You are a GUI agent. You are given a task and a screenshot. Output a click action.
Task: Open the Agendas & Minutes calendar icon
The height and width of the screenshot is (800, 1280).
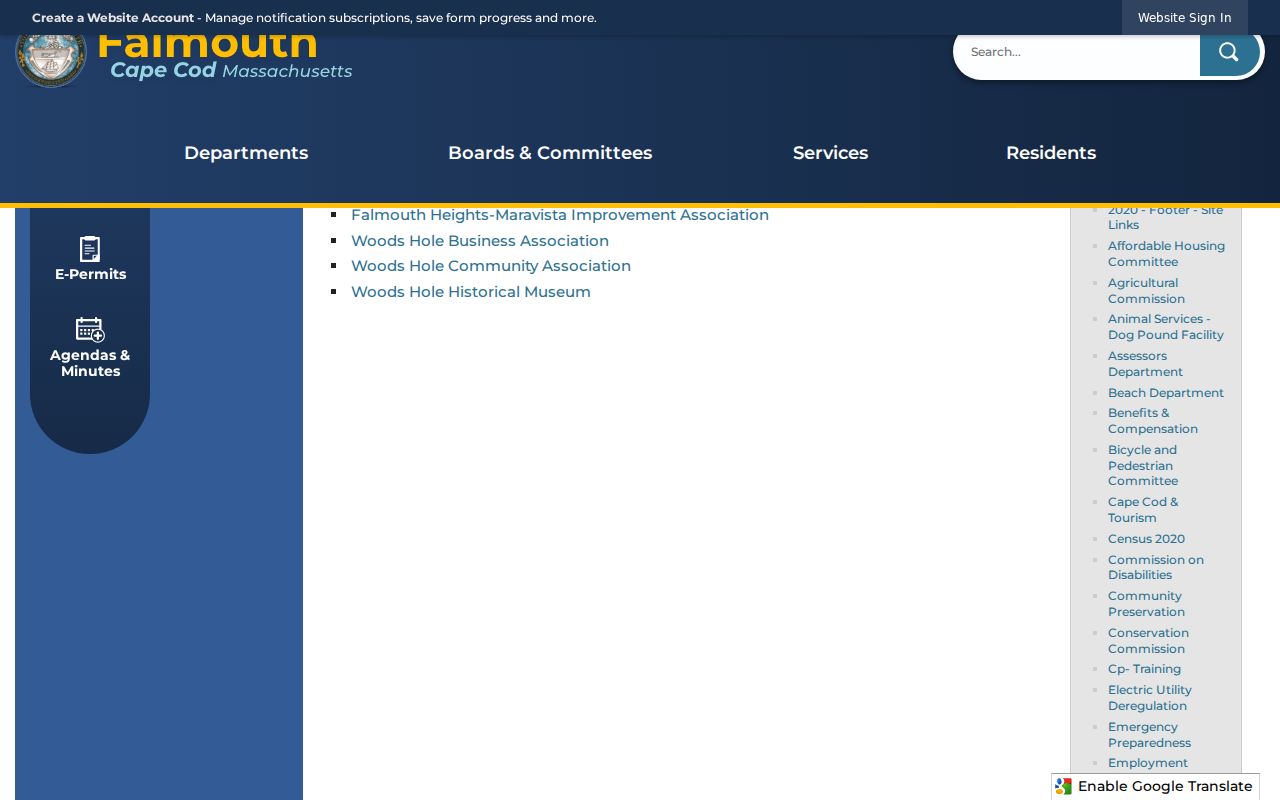point(90,329)
